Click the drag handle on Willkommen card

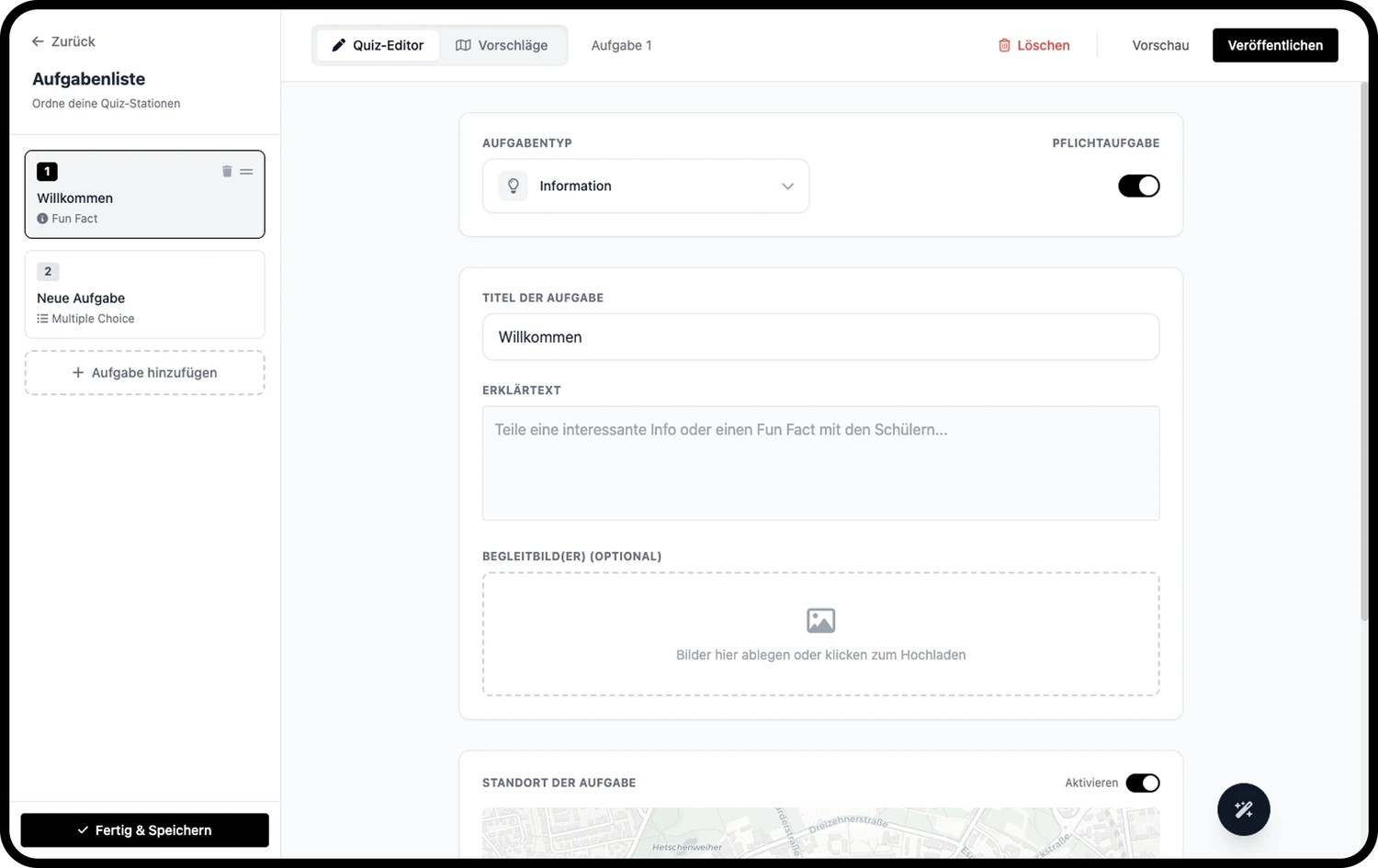click(x=246, y=172)
